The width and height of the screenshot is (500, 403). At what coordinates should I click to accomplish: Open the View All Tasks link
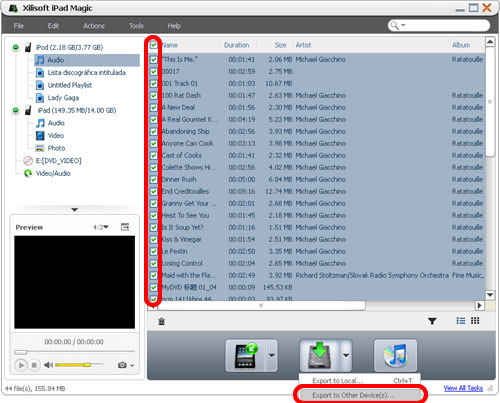click(x=463, y=388)
